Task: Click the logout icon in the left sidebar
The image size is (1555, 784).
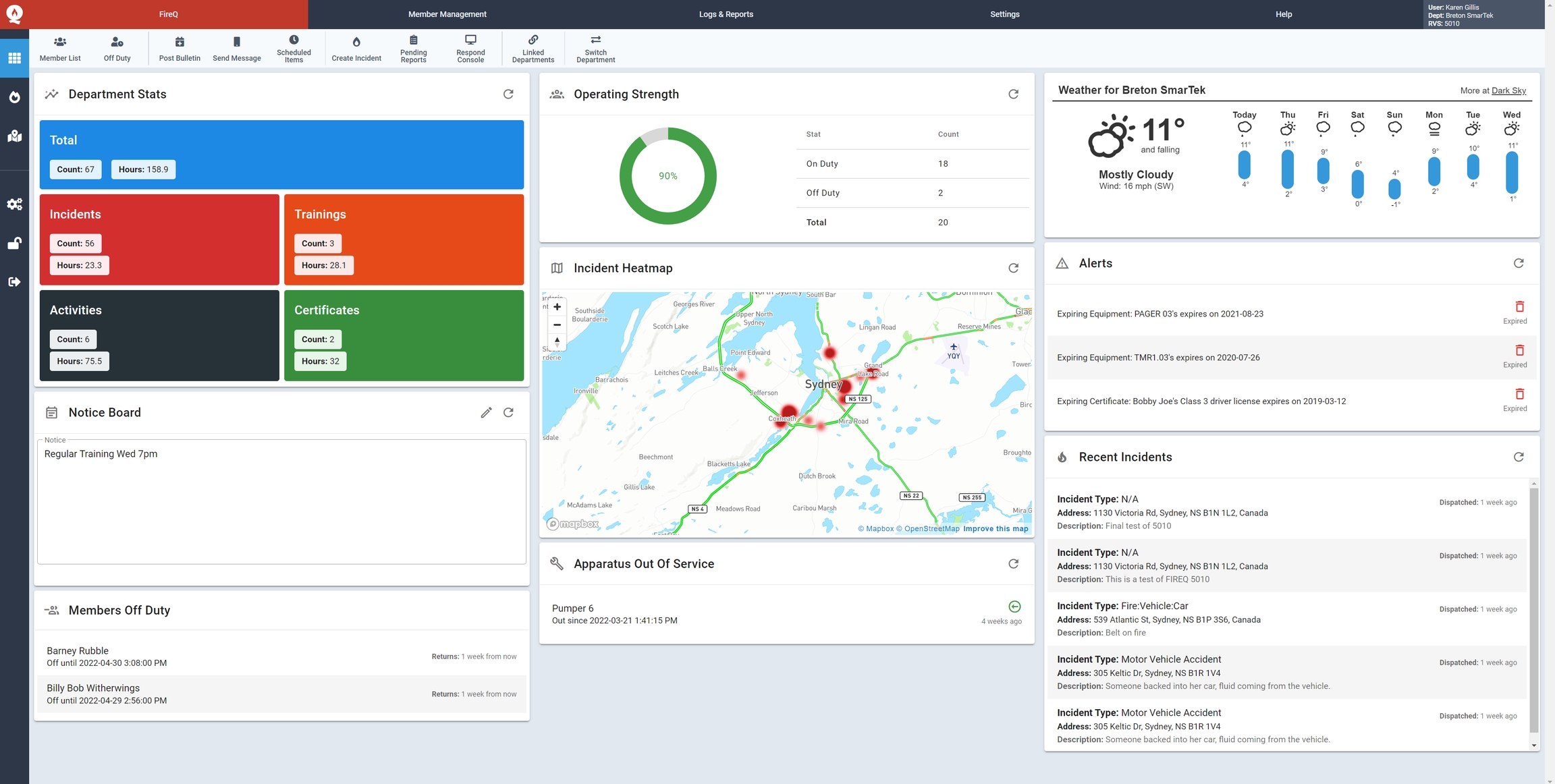Action: tap(14, 282)
